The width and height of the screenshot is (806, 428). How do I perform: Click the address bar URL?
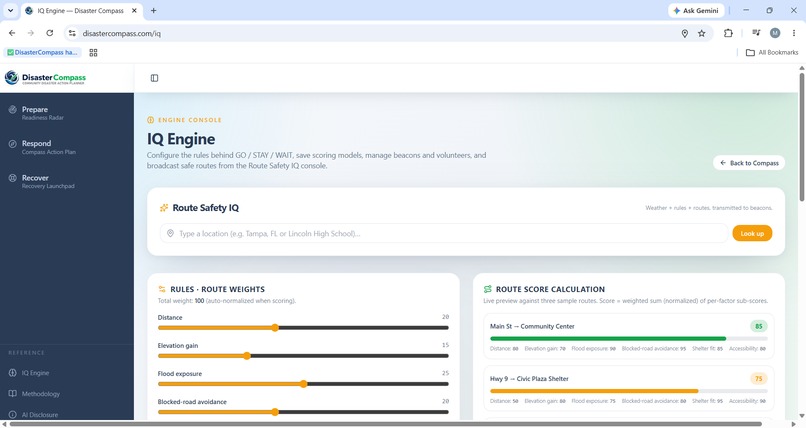coord(122,33)
